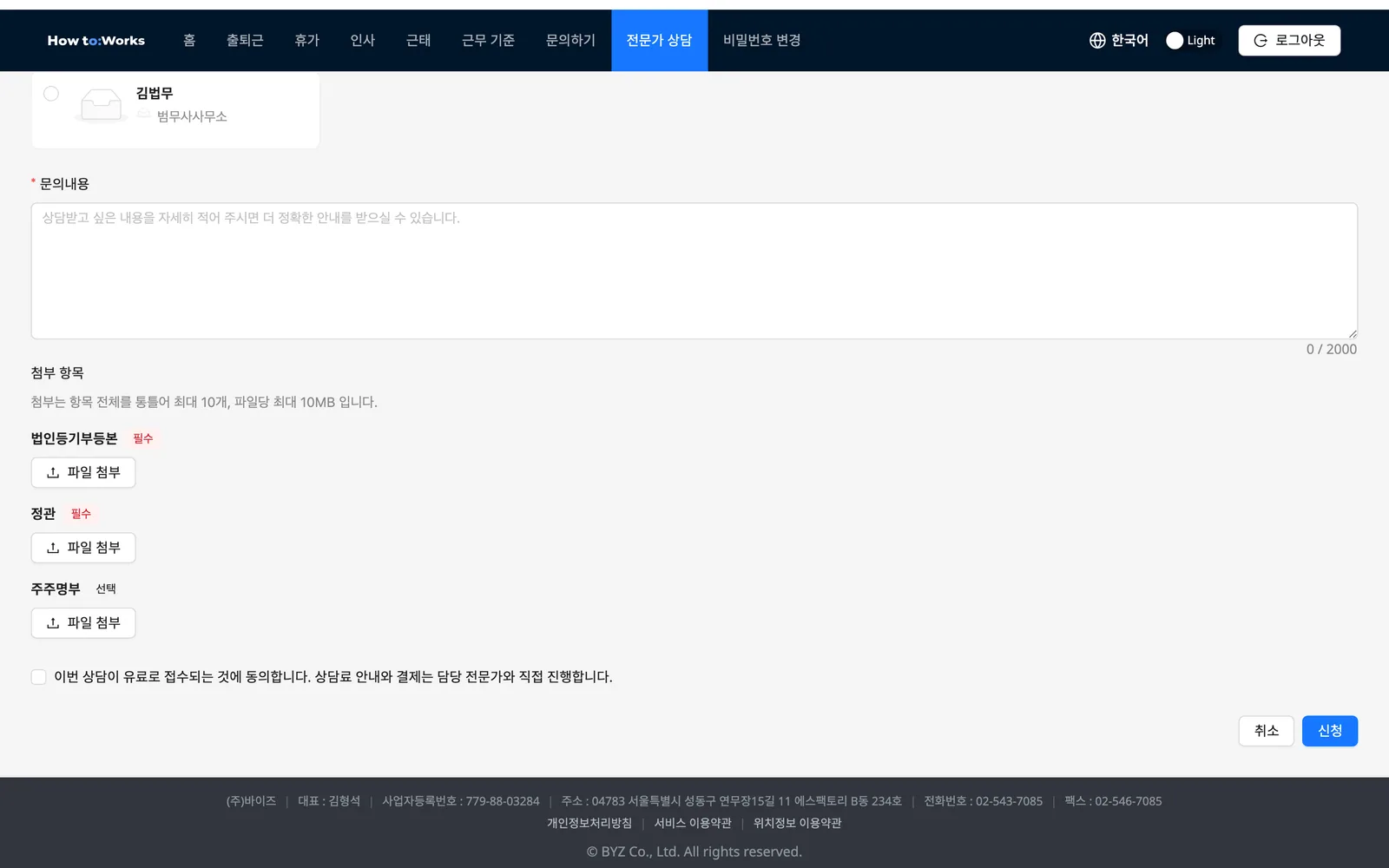The image size is (1389, 868).
Task: Open the 출퇴근 menu
Action: (245, 41)
